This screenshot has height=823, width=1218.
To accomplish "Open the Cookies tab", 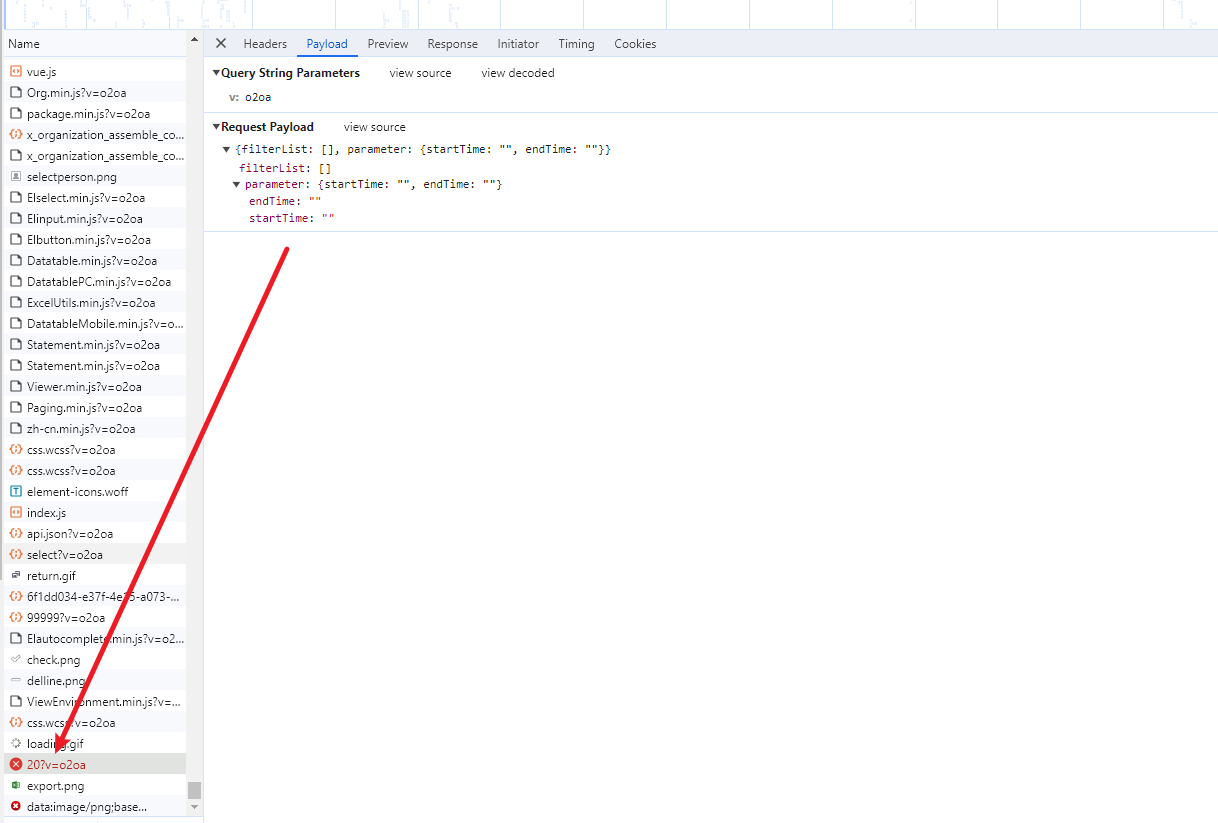I will pyautogui.click(x=635, y=44).
